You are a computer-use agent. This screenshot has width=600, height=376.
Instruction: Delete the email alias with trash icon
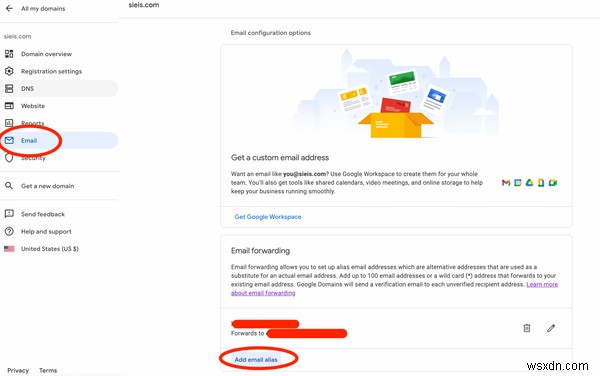click(527, 328)
